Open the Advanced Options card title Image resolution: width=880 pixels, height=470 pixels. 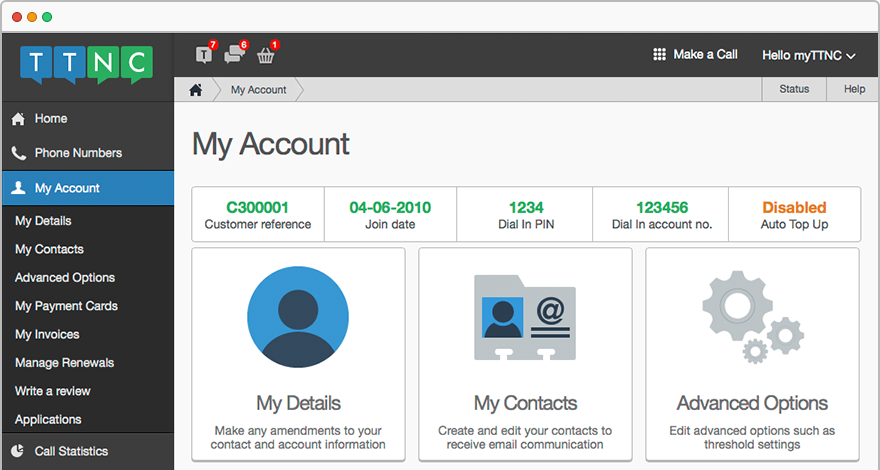(x=753, y=403)
